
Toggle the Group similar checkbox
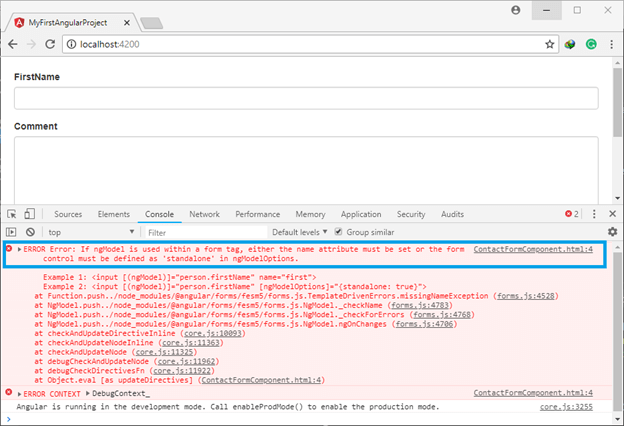tap(338, 232)
